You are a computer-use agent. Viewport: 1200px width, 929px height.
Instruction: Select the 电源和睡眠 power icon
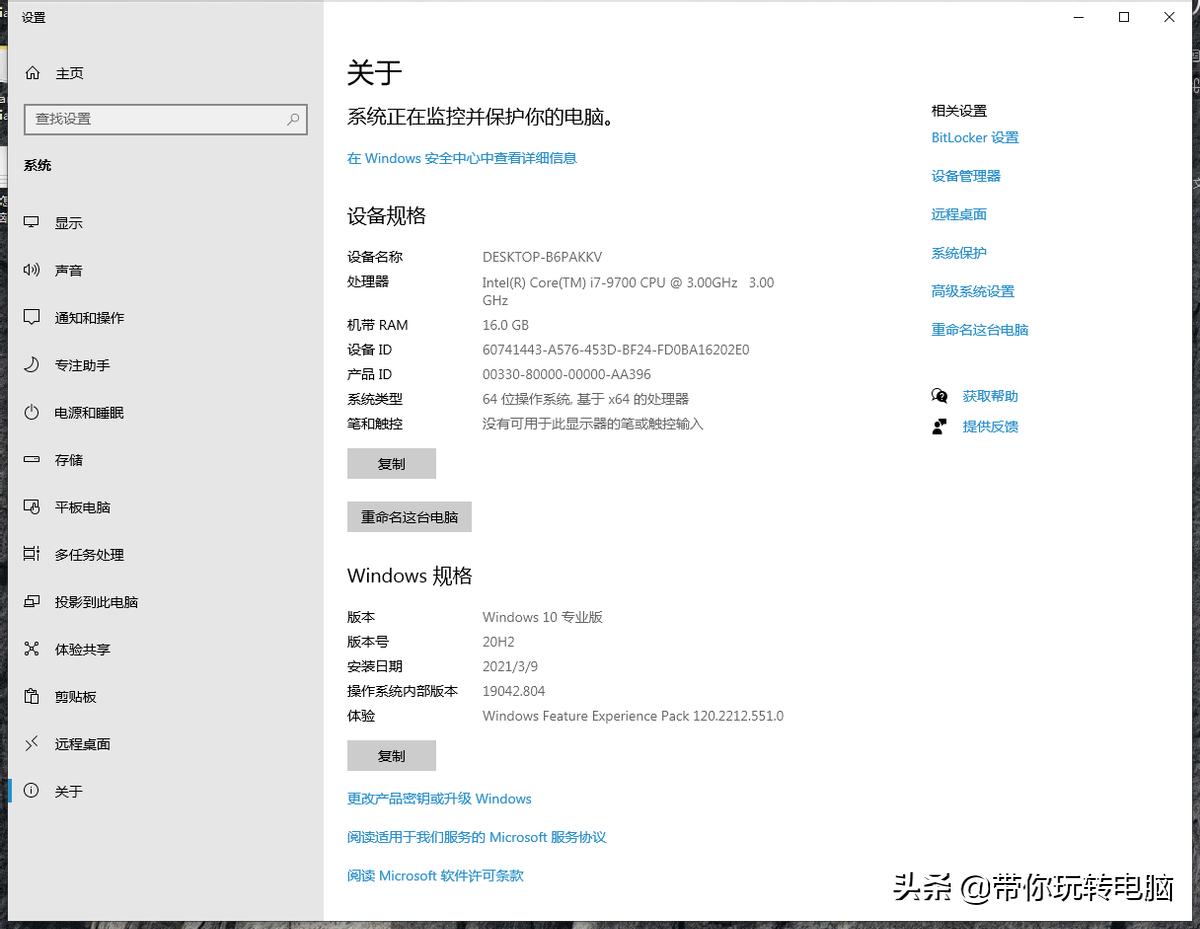(x=30, y=412)
